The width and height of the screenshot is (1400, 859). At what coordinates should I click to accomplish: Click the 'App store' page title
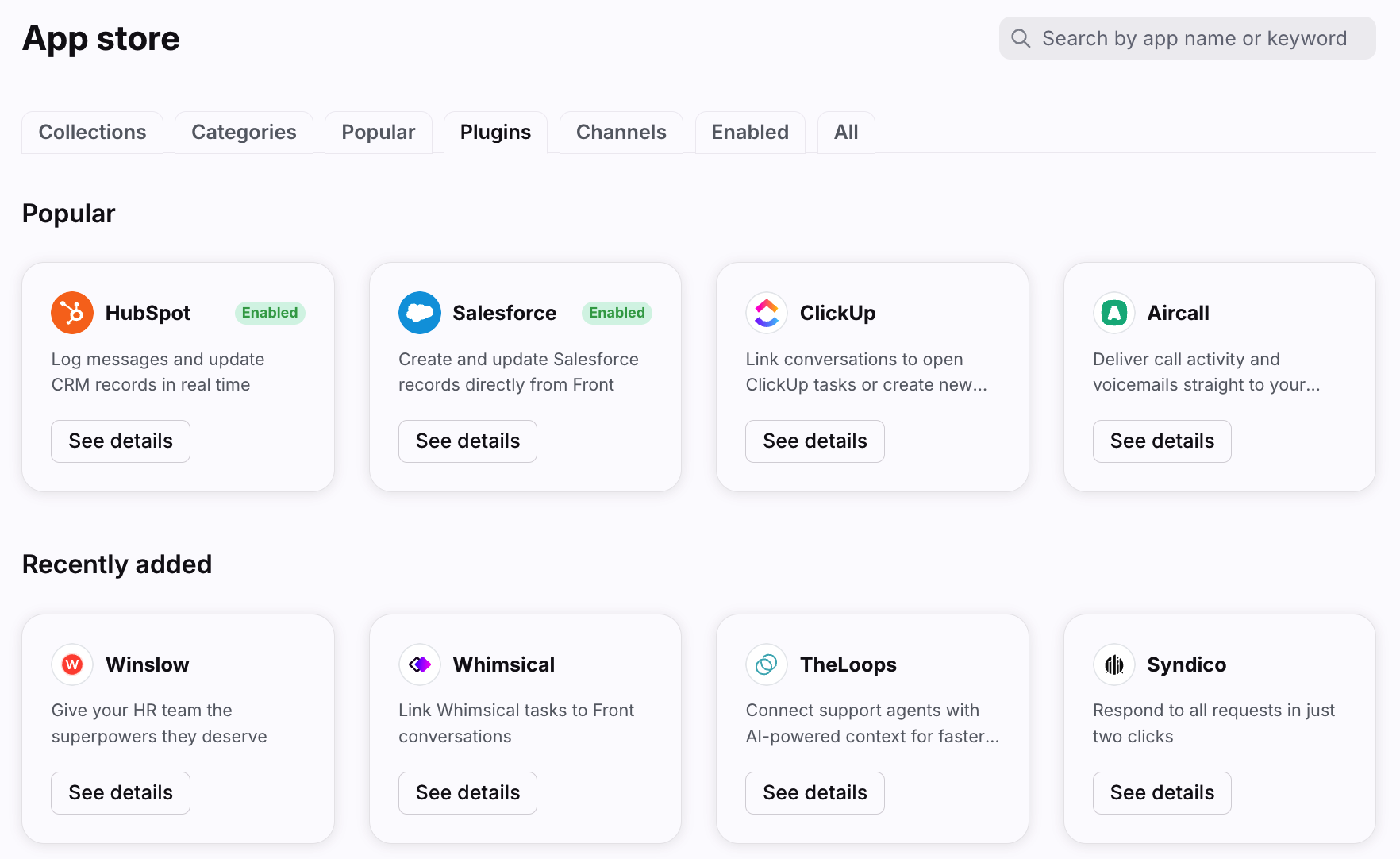(x=102, y=38)
